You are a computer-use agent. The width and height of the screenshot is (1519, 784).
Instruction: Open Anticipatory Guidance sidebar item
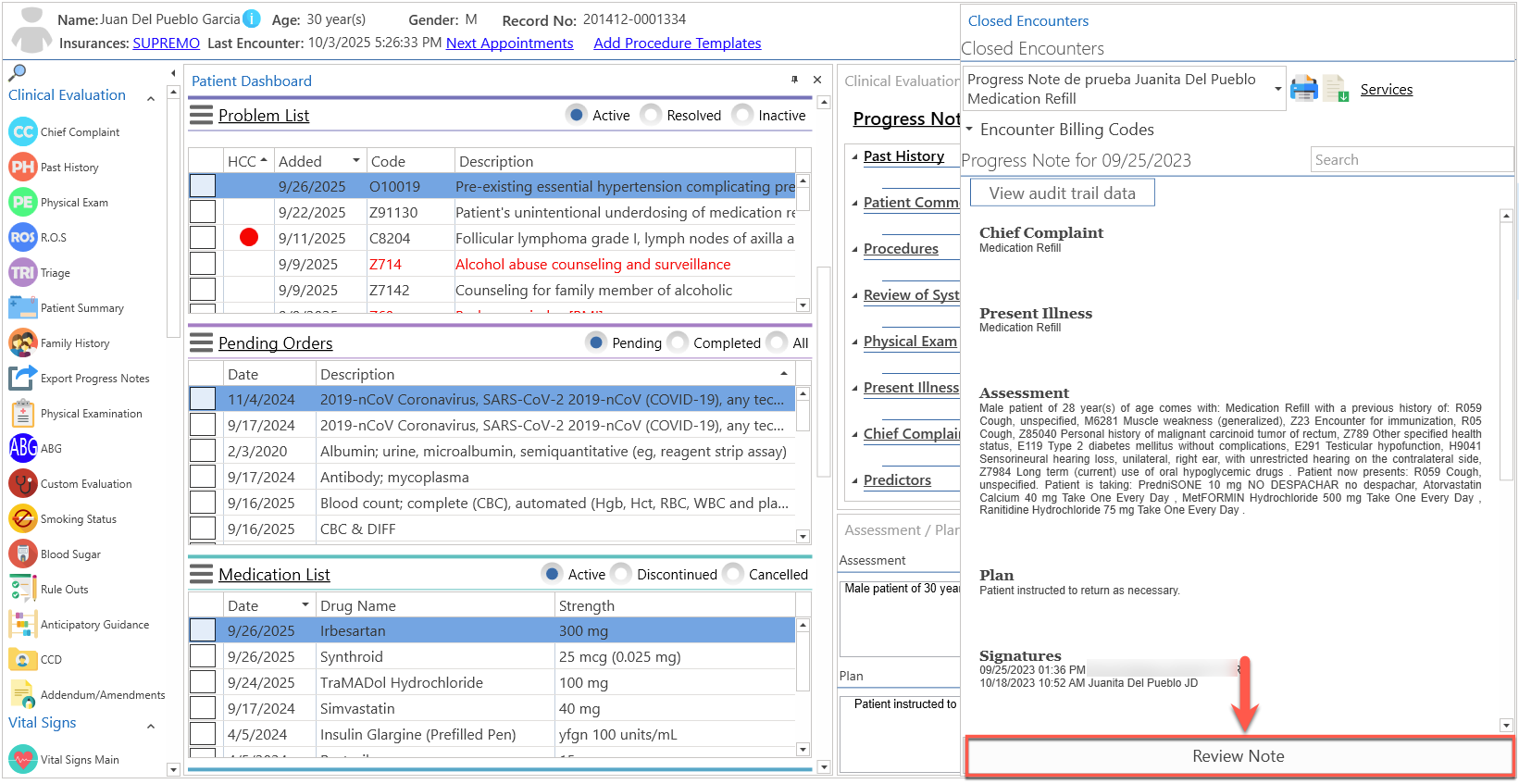pyautogui.click(x=80, y=625)
